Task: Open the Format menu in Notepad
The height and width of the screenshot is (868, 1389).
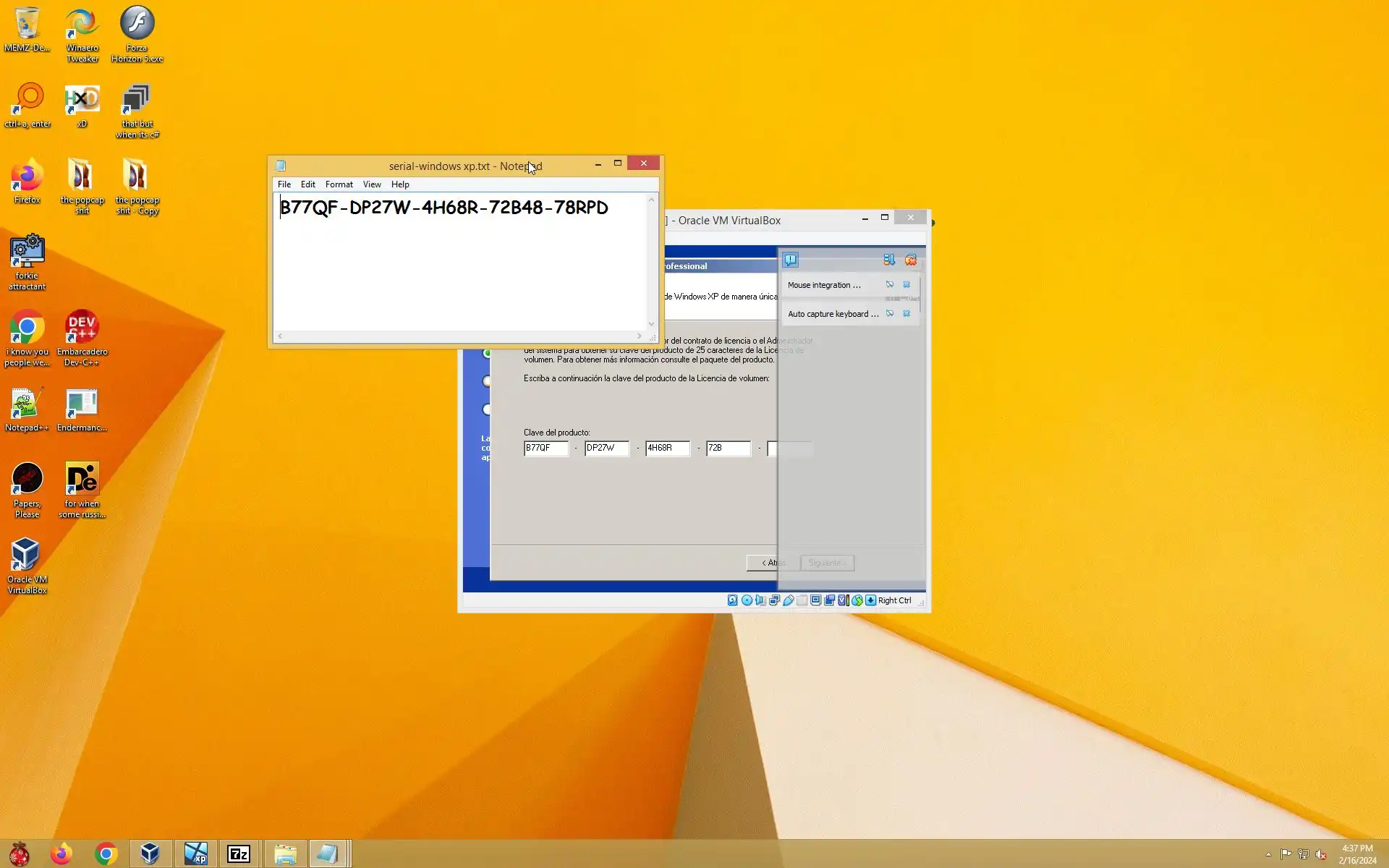Action: (x=339, y=184)
